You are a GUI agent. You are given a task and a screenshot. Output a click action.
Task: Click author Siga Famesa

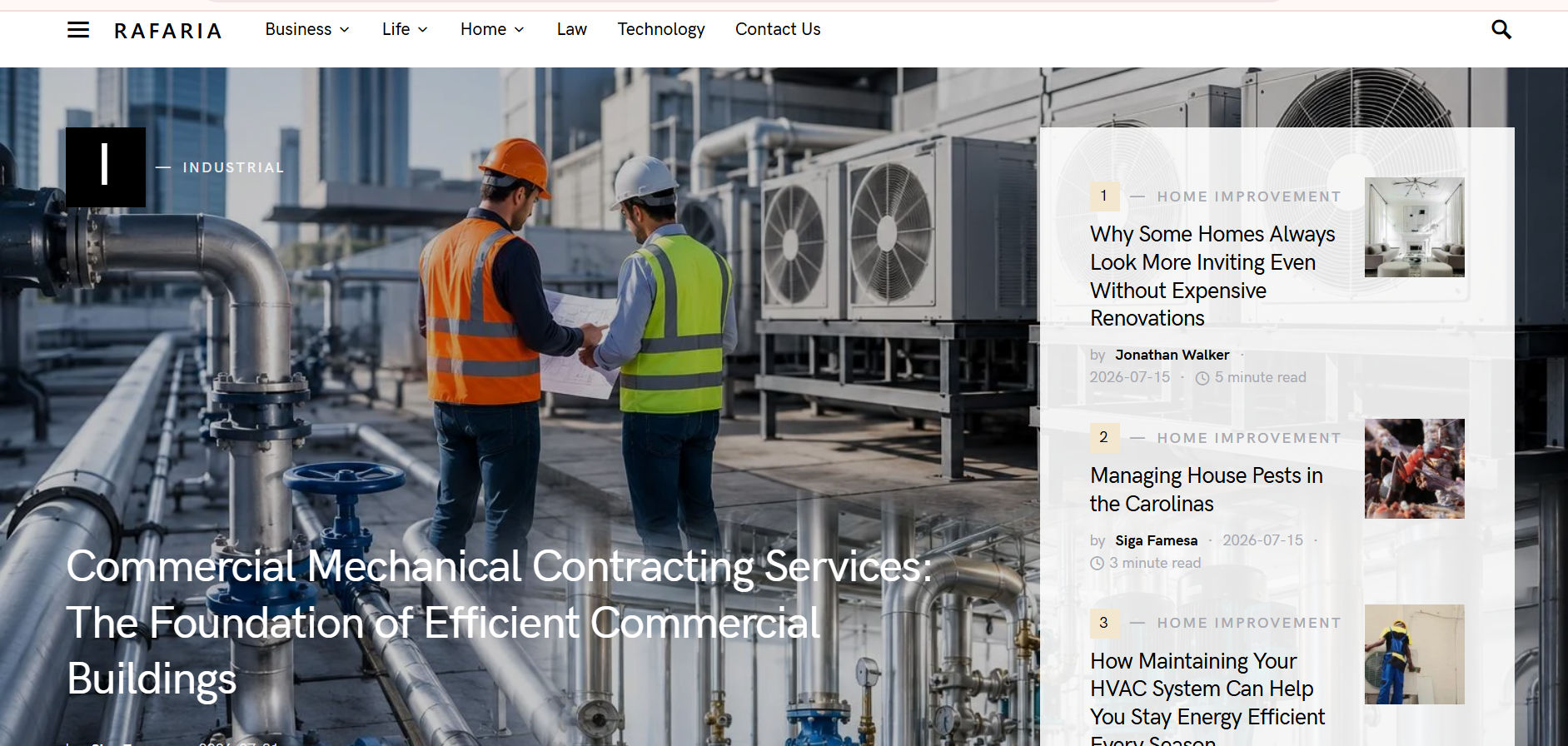pyautogui.click(x=1156, y=540)
